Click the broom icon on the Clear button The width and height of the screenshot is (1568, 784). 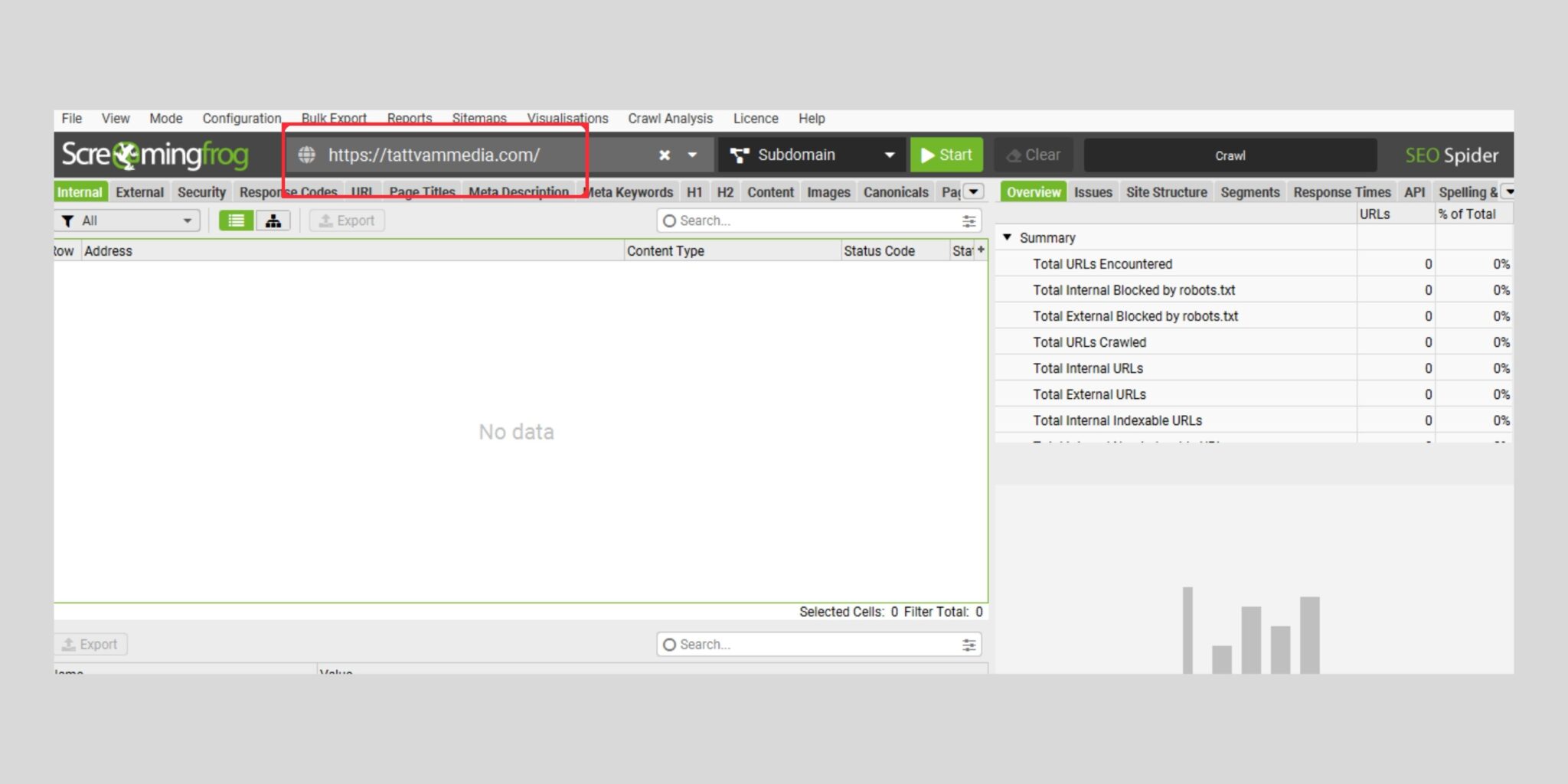tap(1014, 155)
